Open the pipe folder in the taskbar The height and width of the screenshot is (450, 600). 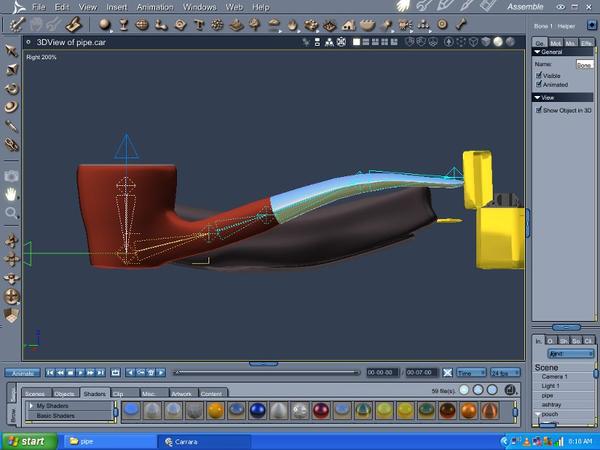pyautogui.click(x=109, y=442)
